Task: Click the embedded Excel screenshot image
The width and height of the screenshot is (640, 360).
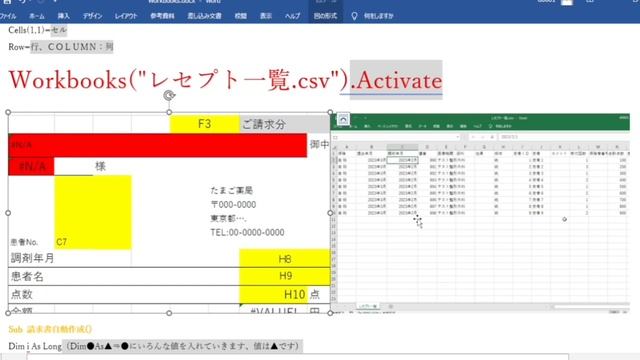Action: 480,213
